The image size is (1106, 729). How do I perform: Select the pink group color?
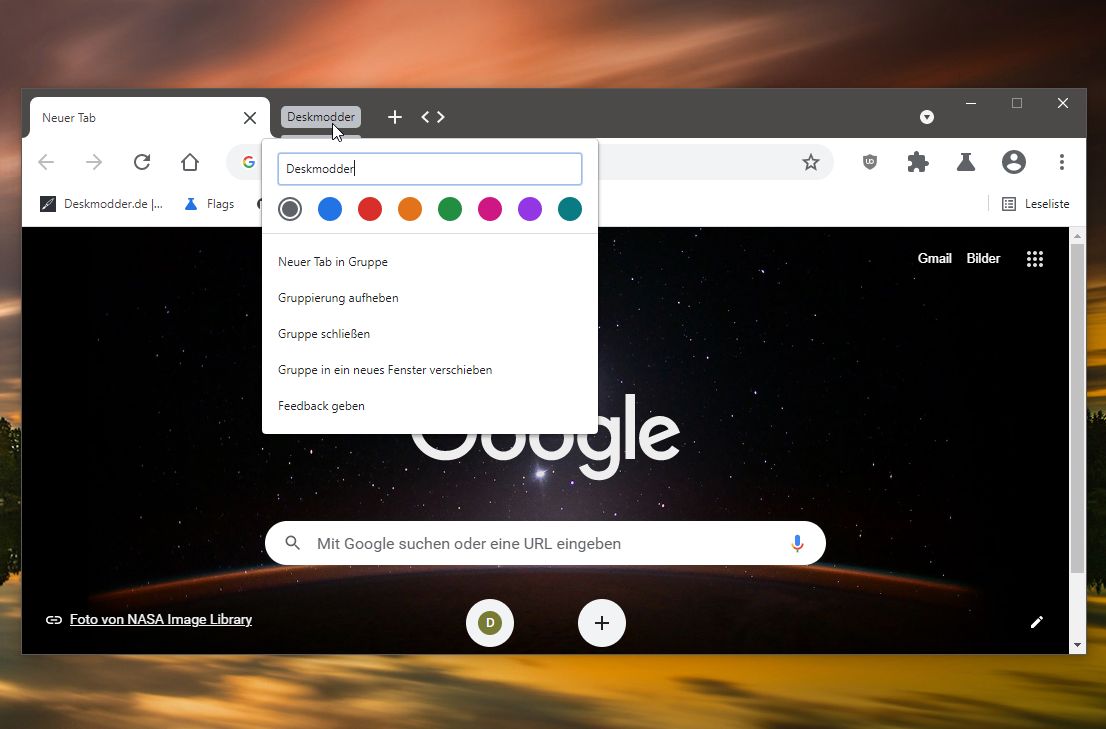pos(490,209)
